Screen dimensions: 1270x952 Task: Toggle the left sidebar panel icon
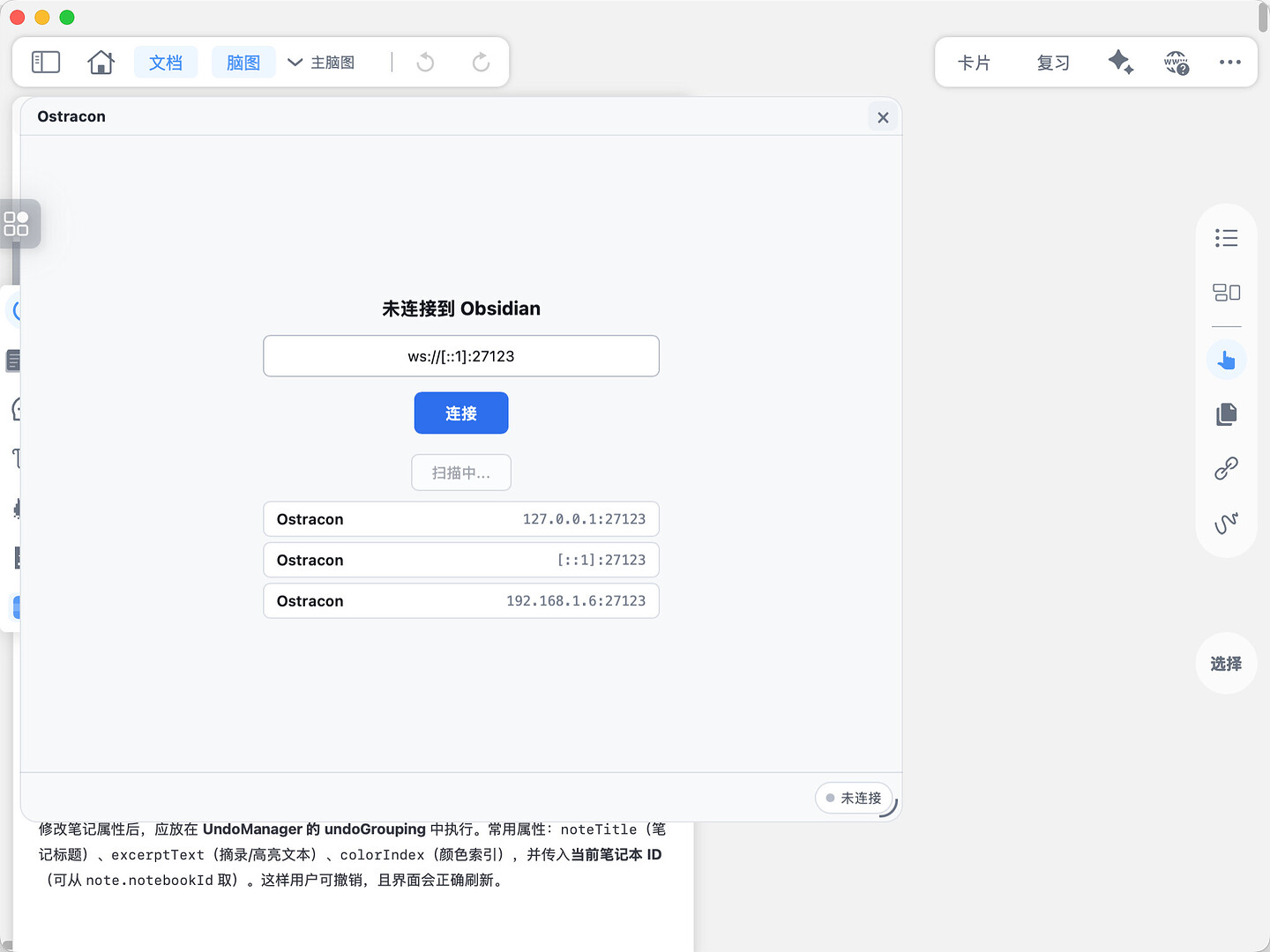pyautogui.click(x=46, y=62)
